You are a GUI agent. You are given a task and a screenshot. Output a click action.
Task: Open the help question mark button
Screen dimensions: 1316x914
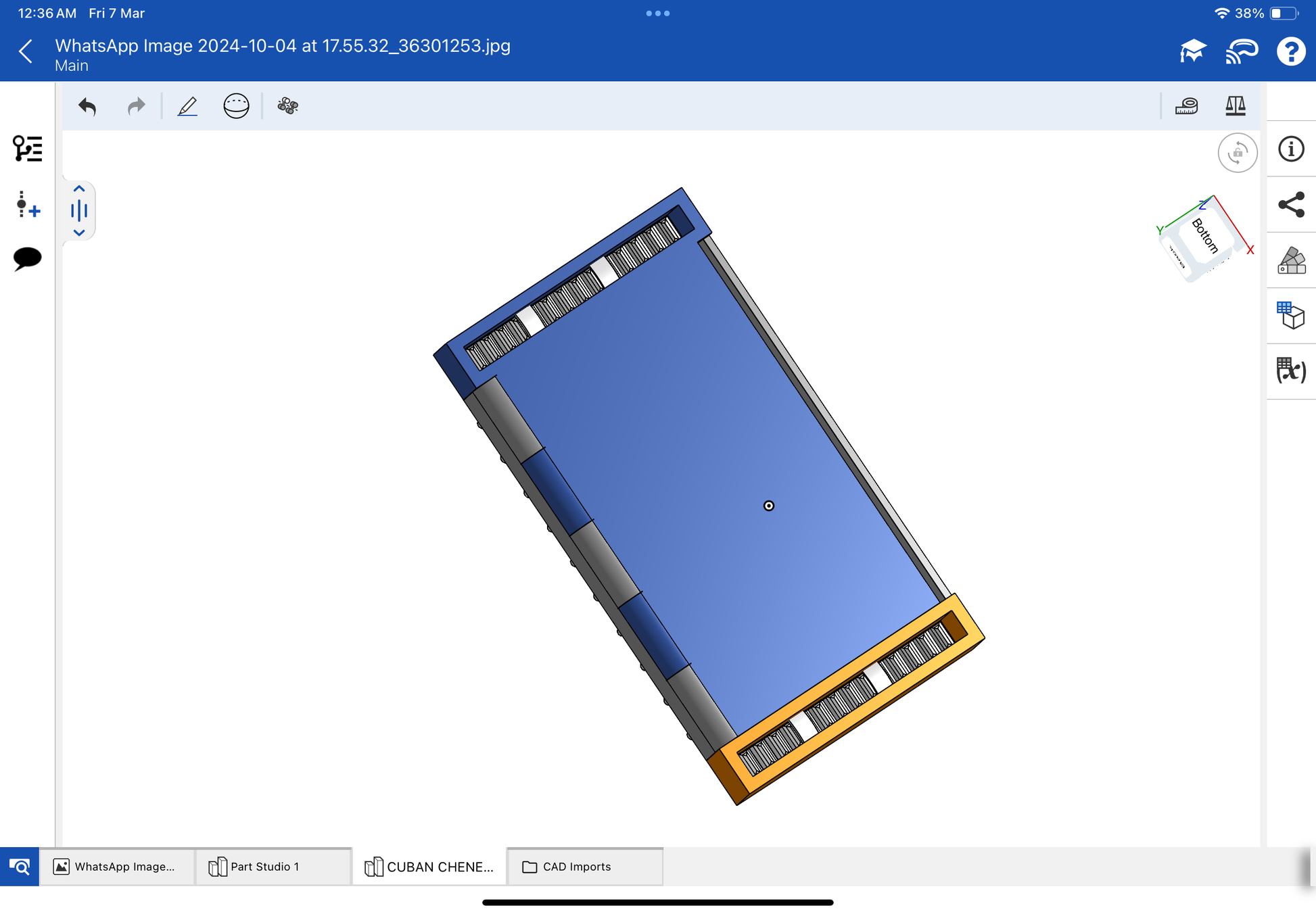coord(1290,51)
